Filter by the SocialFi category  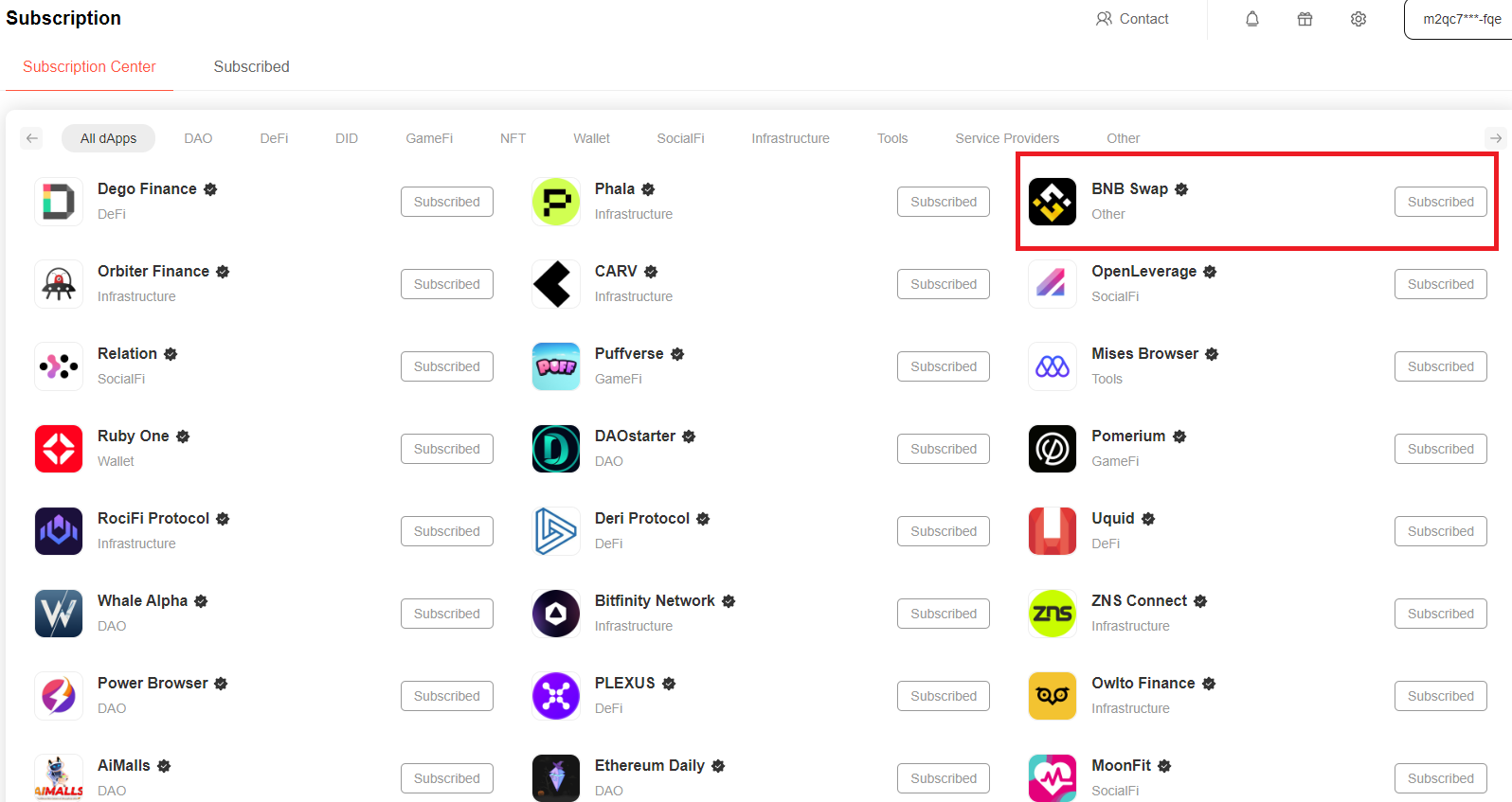(x=680, y=138)
